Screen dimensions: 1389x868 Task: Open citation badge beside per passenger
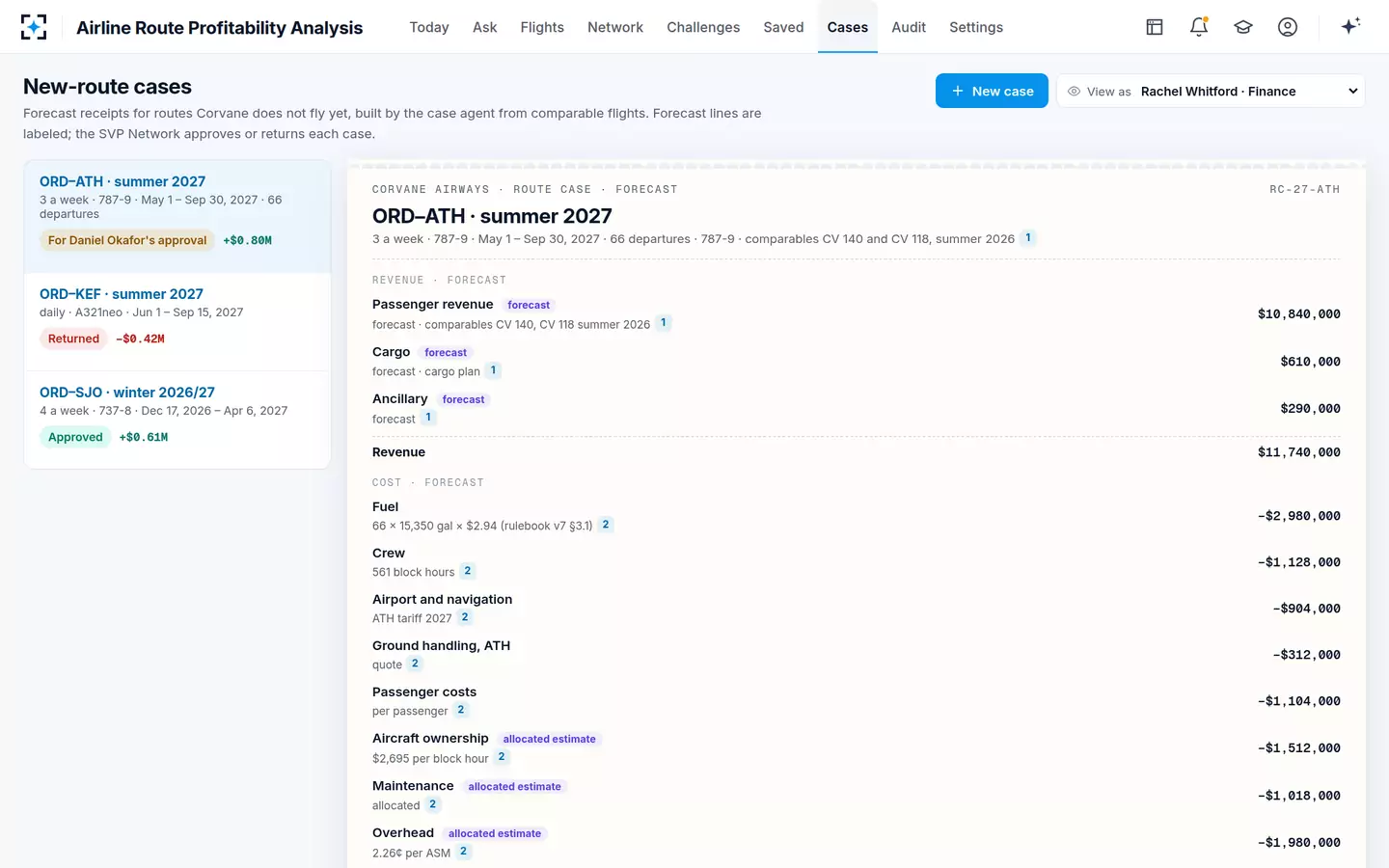pyautogui.click(x=461, y=710)
